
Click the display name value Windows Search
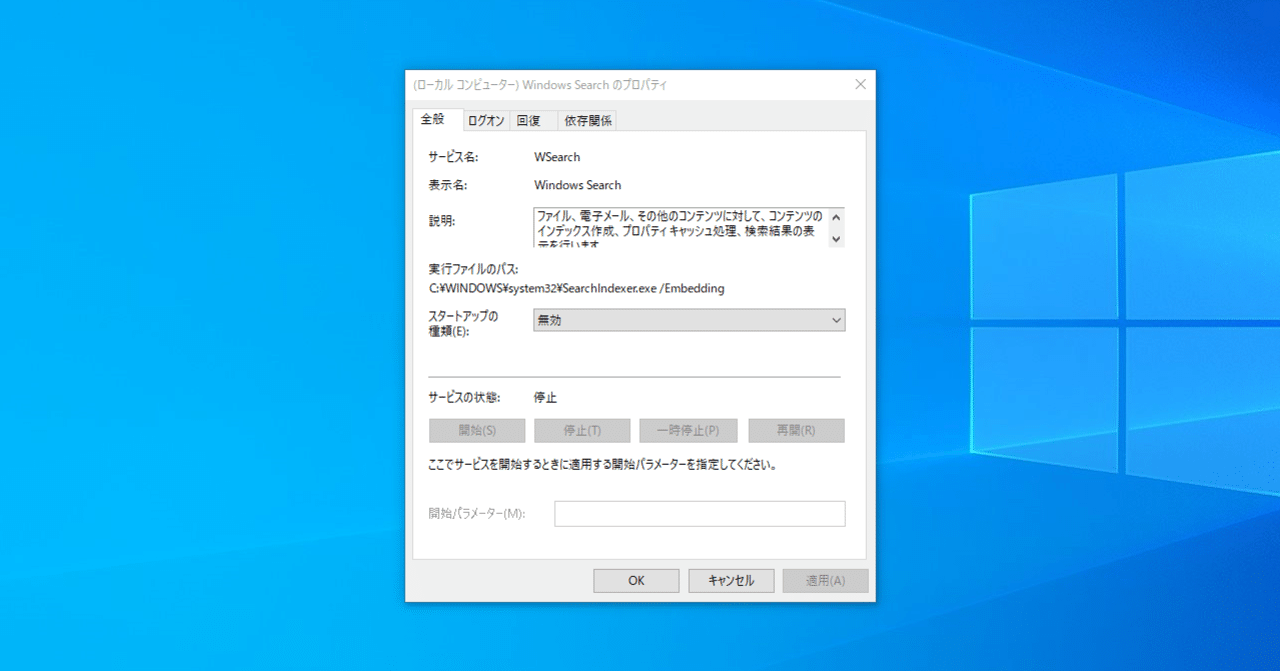click(577, 185)
